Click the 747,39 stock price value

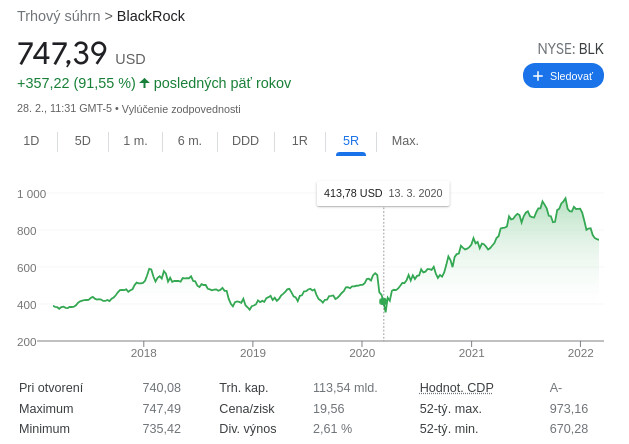62,54
